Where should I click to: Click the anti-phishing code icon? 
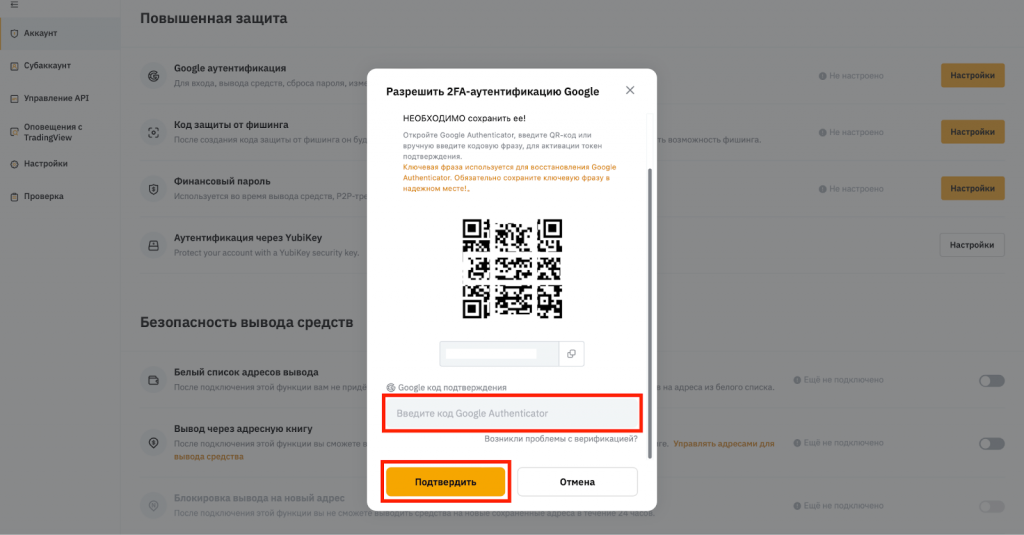(x=153, y=133)
